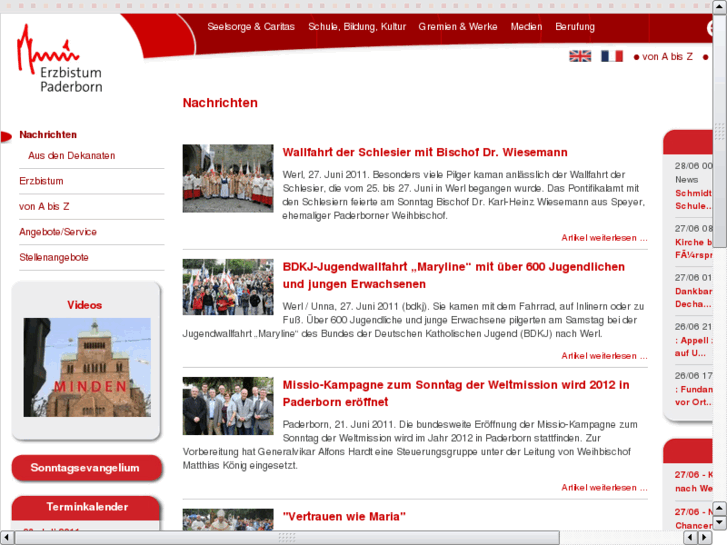
Task: Click the 'Vertrauen wie Maria' photo
Action: pos(228,519)
